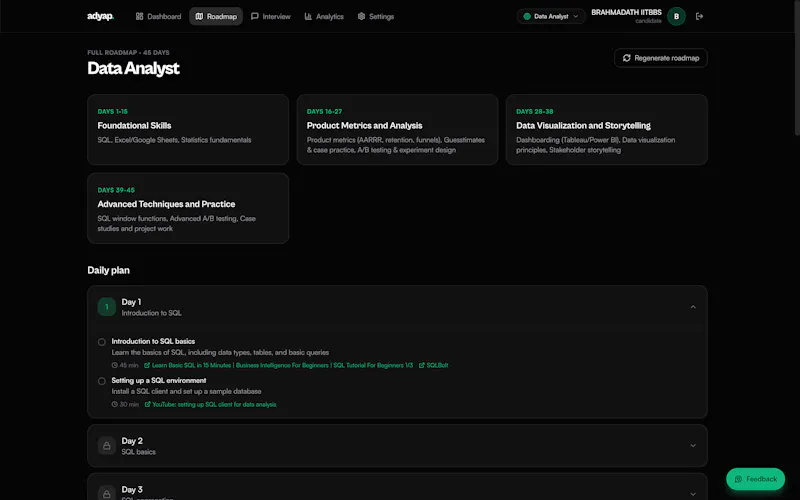800x500 pixels.
Task: Switch to the Analytics tab
Action: (324, 16)
